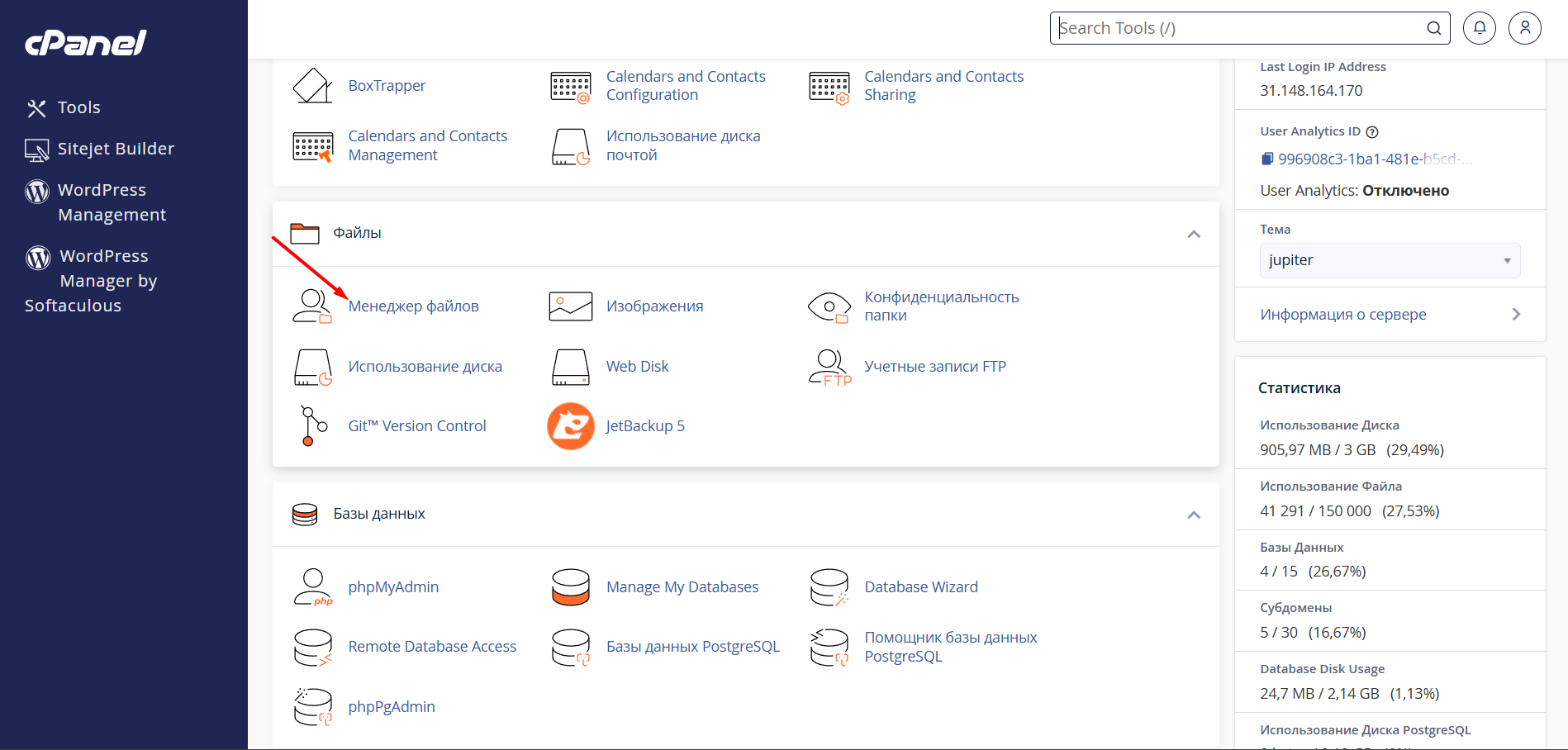Open the phpMyAdmin link

coord(393,587)
